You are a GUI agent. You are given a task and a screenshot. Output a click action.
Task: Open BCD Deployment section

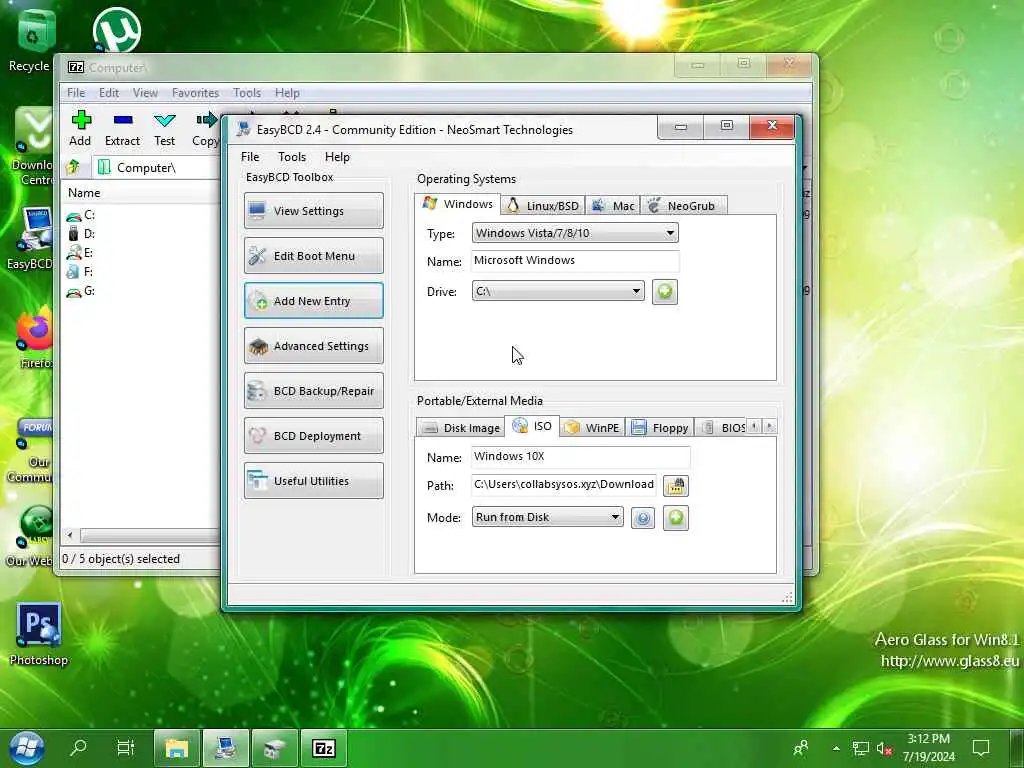coord(313,436)
